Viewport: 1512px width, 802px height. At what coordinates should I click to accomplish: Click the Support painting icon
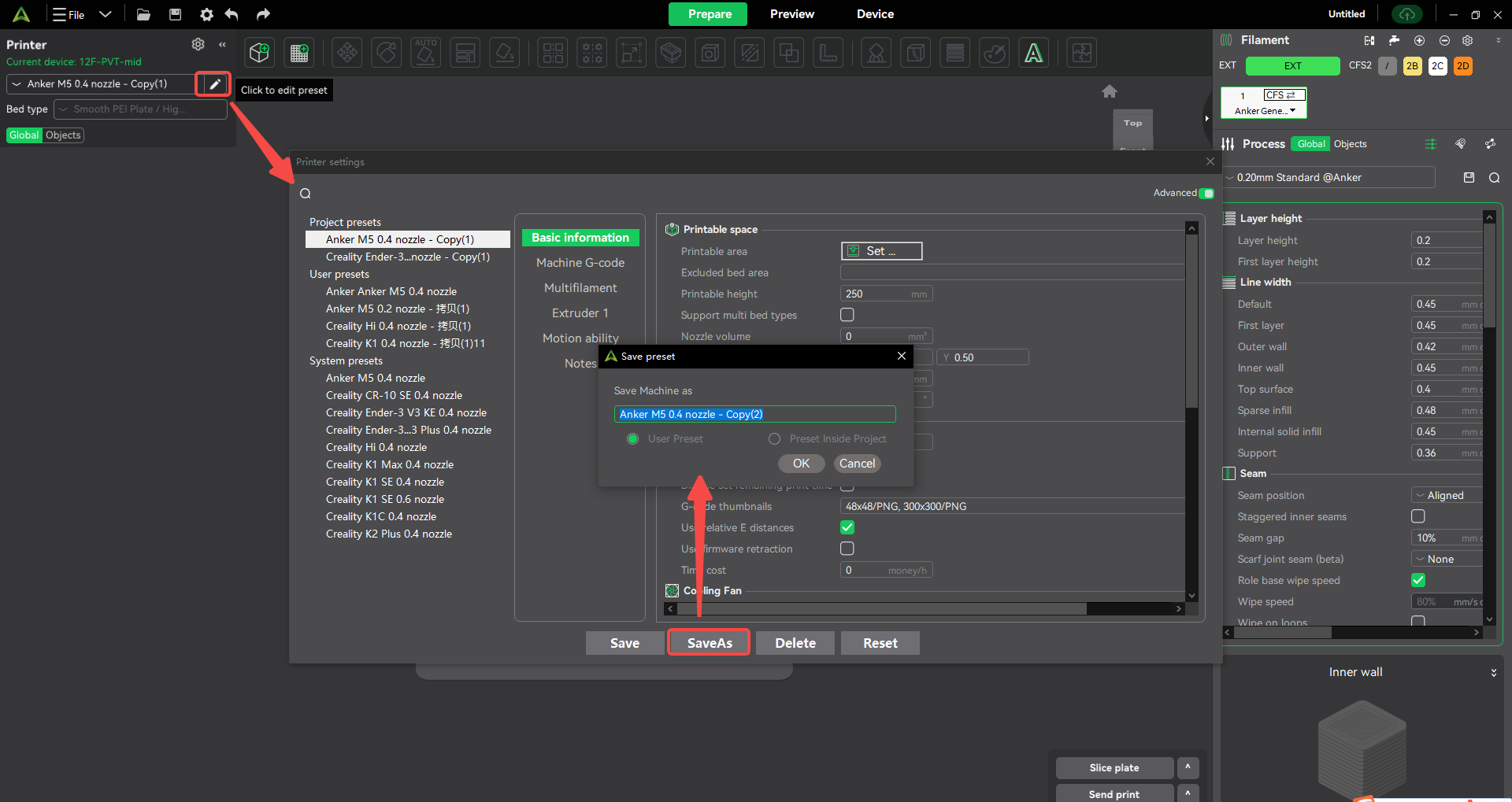coord(876,53)
